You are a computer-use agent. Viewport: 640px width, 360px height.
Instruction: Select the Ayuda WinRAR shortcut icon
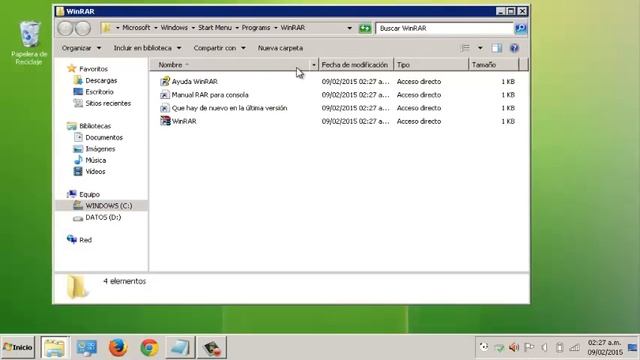click(165, 81)
